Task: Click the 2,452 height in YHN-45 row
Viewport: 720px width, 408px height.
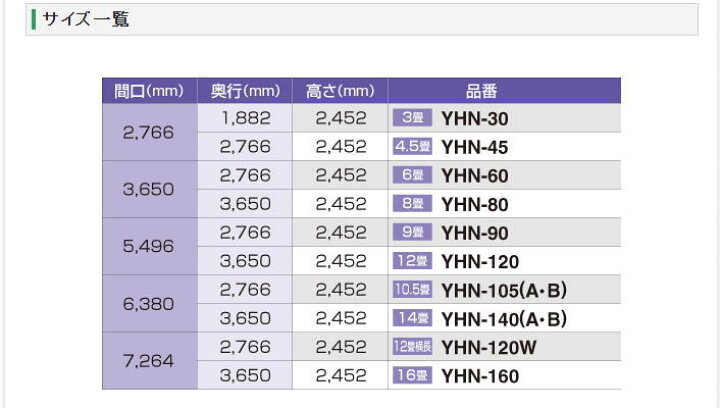Action: click(x=341, y=147)
